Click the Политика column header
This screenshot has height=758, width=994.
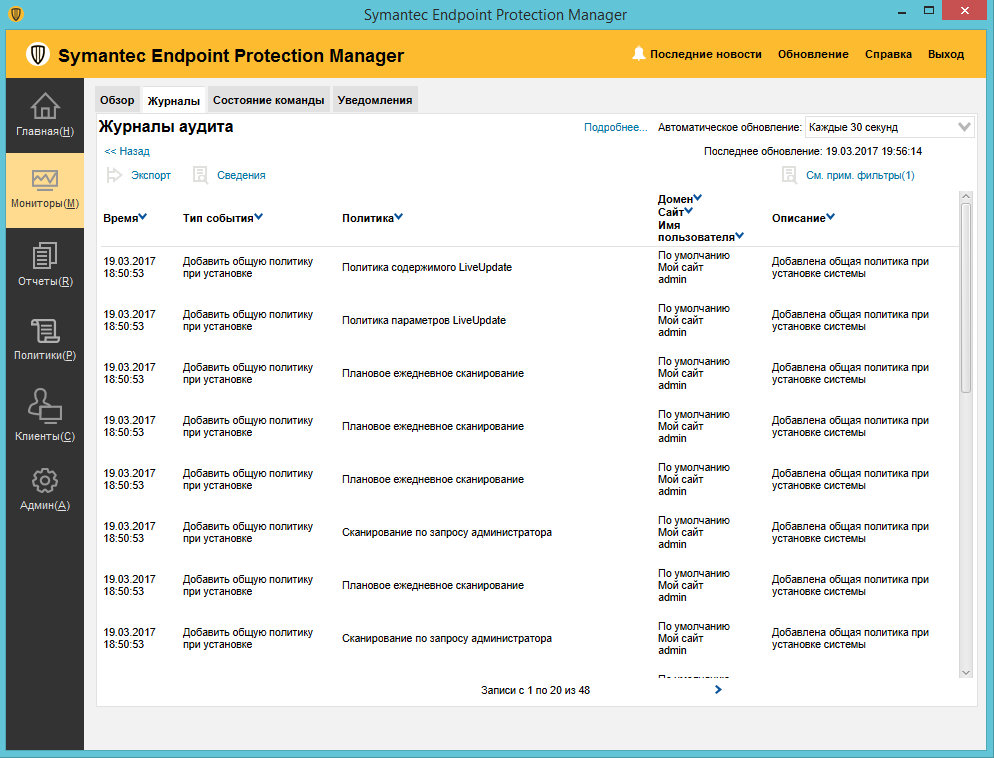(x=368, y=218)
